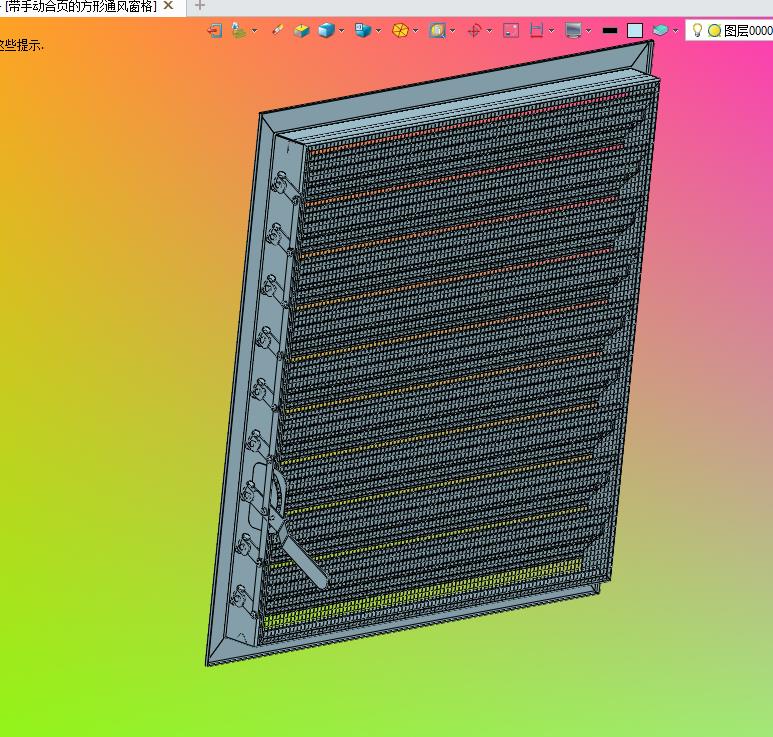Viewport: 773px width, 737px height.
Task: Click the zoom magnifier document icon
Action: 437,31
